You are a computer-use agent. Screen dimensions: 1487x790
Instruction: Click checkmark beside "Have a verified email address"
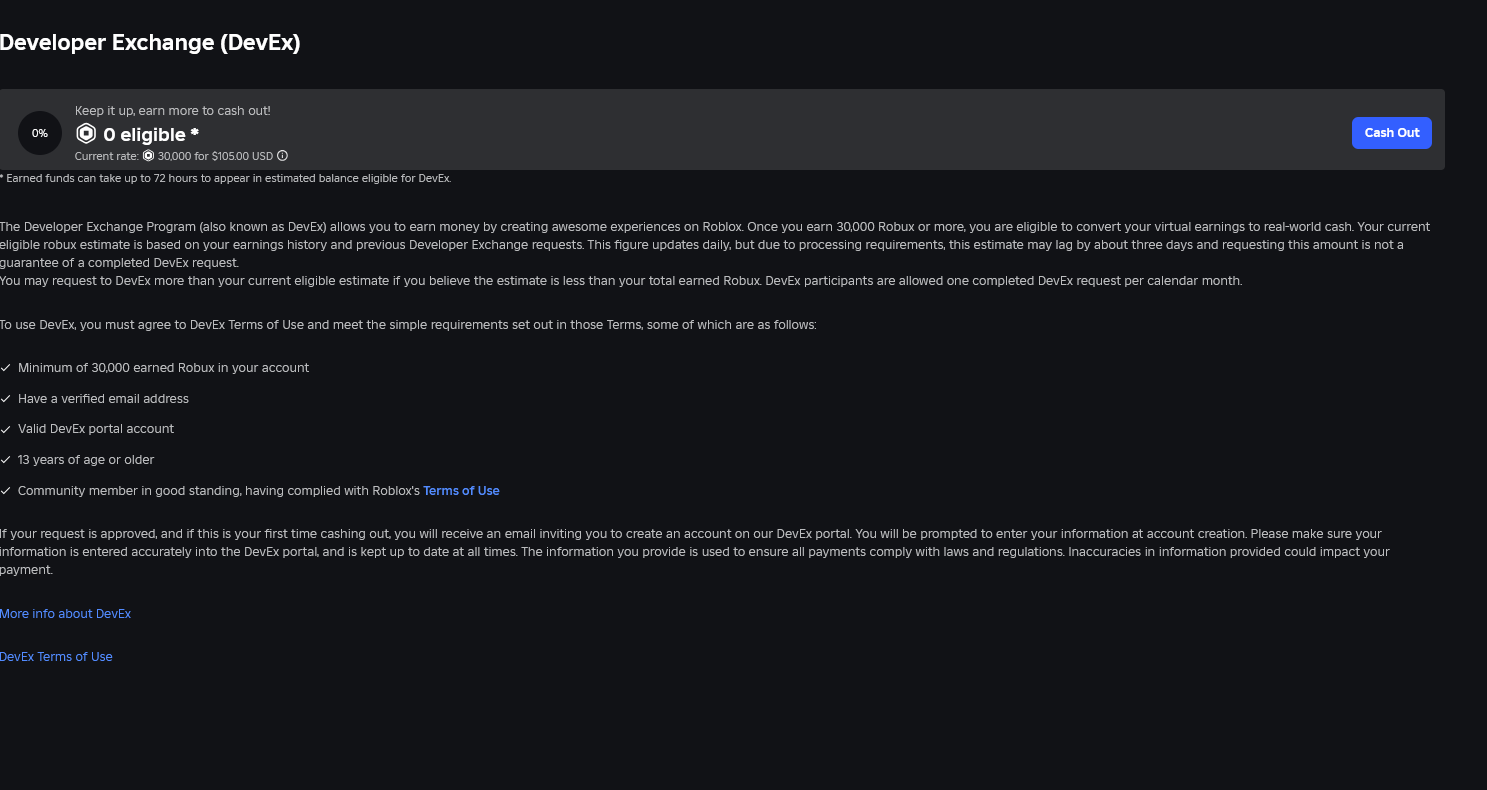[x=5, y=398]
